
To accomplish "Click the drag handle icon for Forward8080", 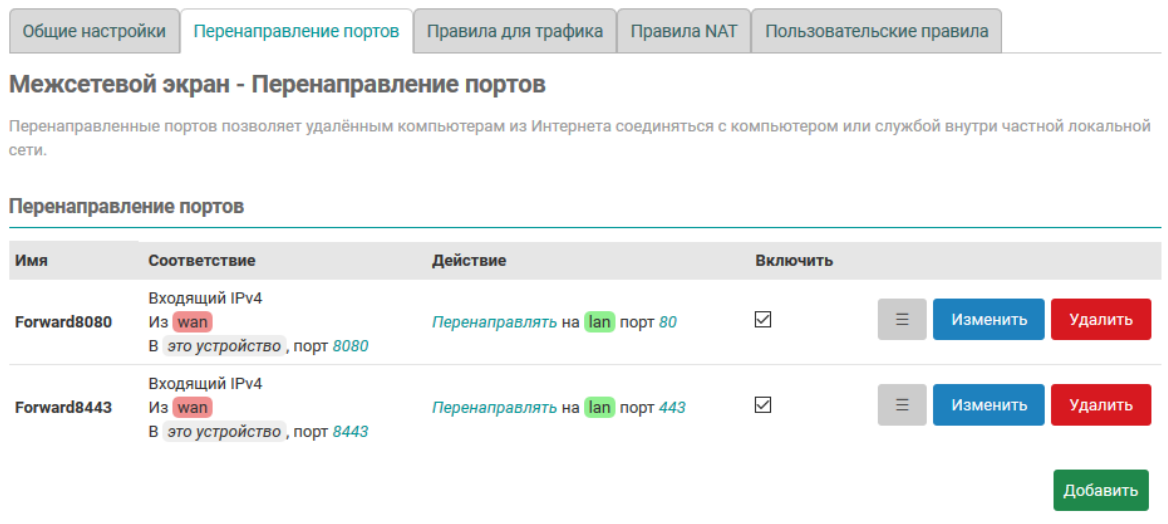I will [x=901, y=320].
